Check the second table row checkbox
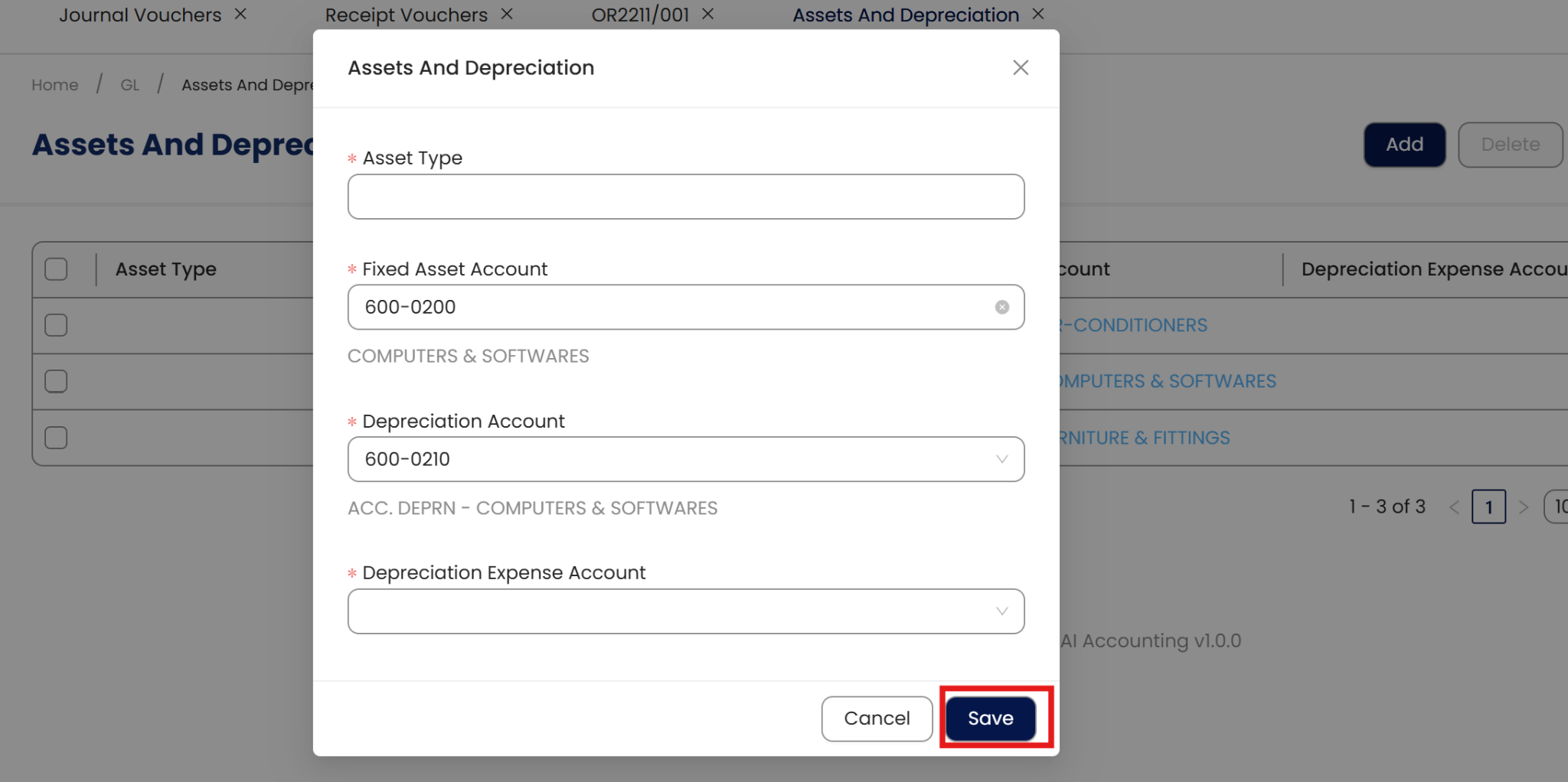Viewport: 1568px width, 782px height. (56, 381)
